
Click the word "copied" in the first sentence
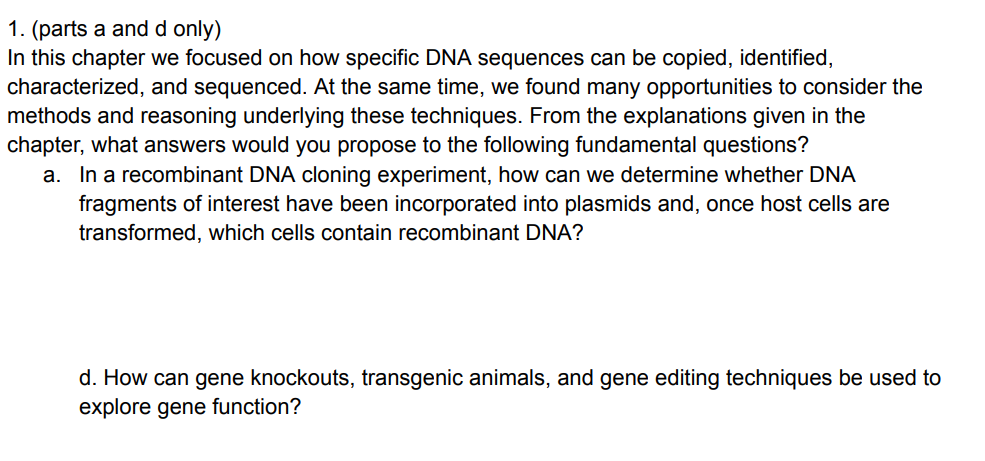coord(641,58)
